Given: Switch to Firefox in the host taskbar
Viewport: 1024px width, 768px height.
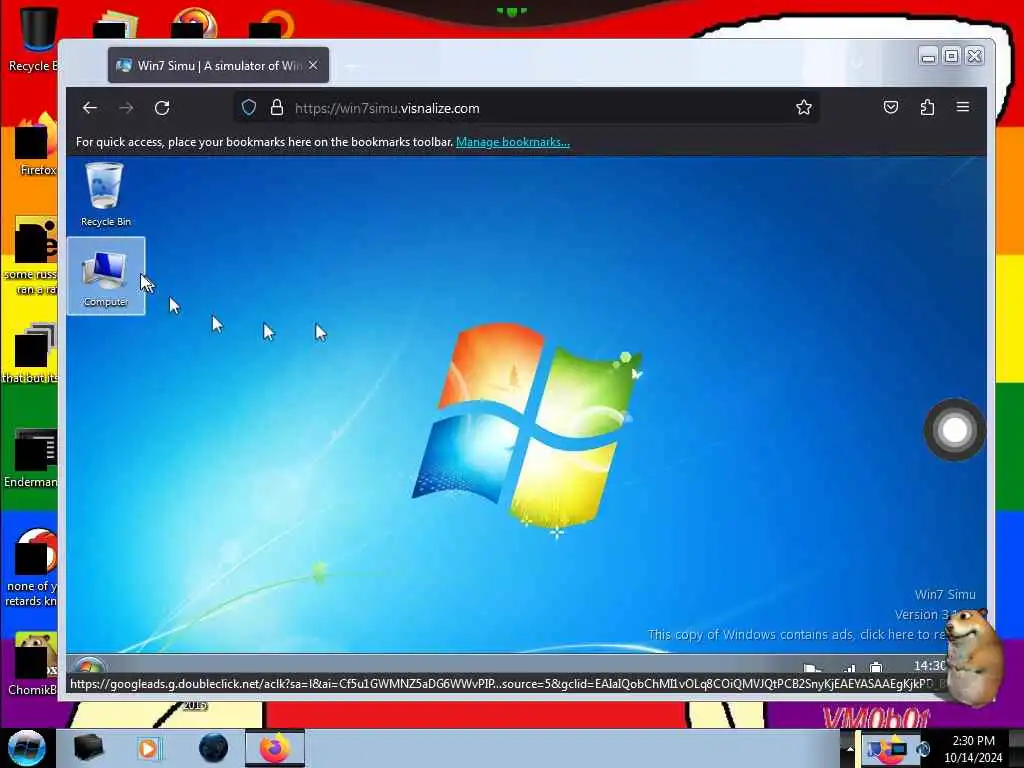Looking at the screenshot, I should tap(275, 748).
